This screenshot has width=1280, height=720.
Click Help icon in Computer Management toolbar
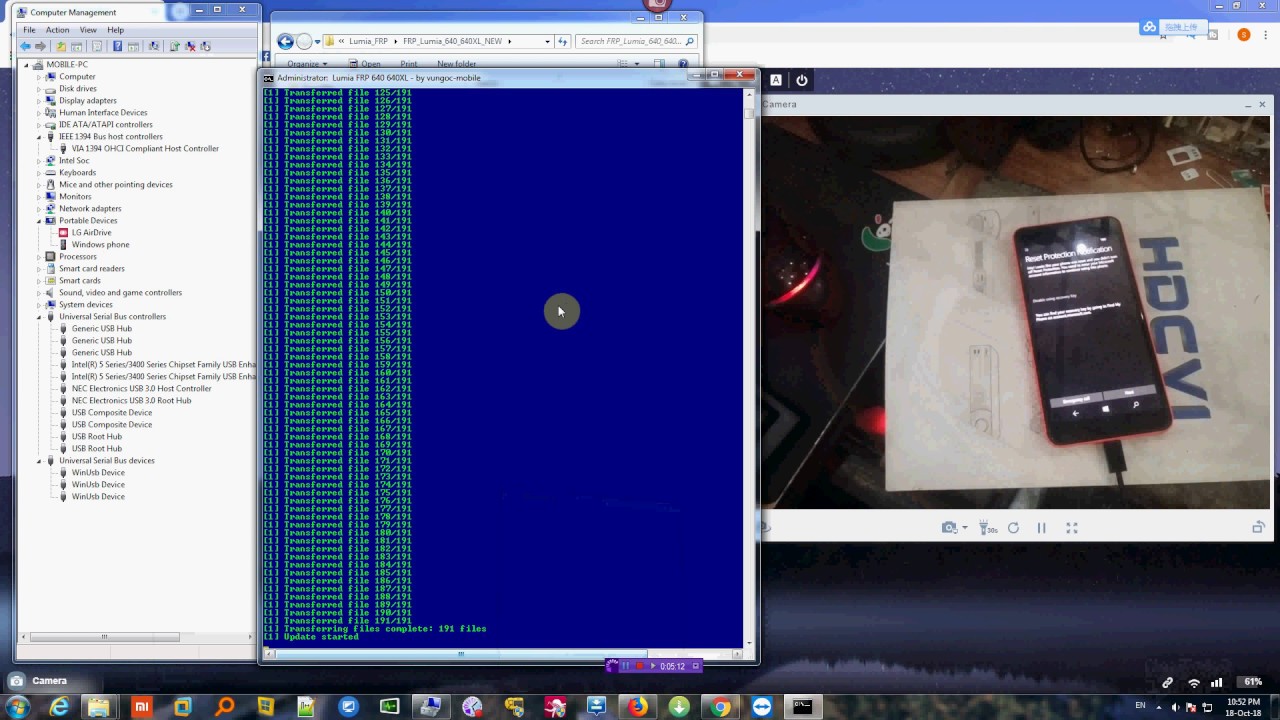click(117, 46)
